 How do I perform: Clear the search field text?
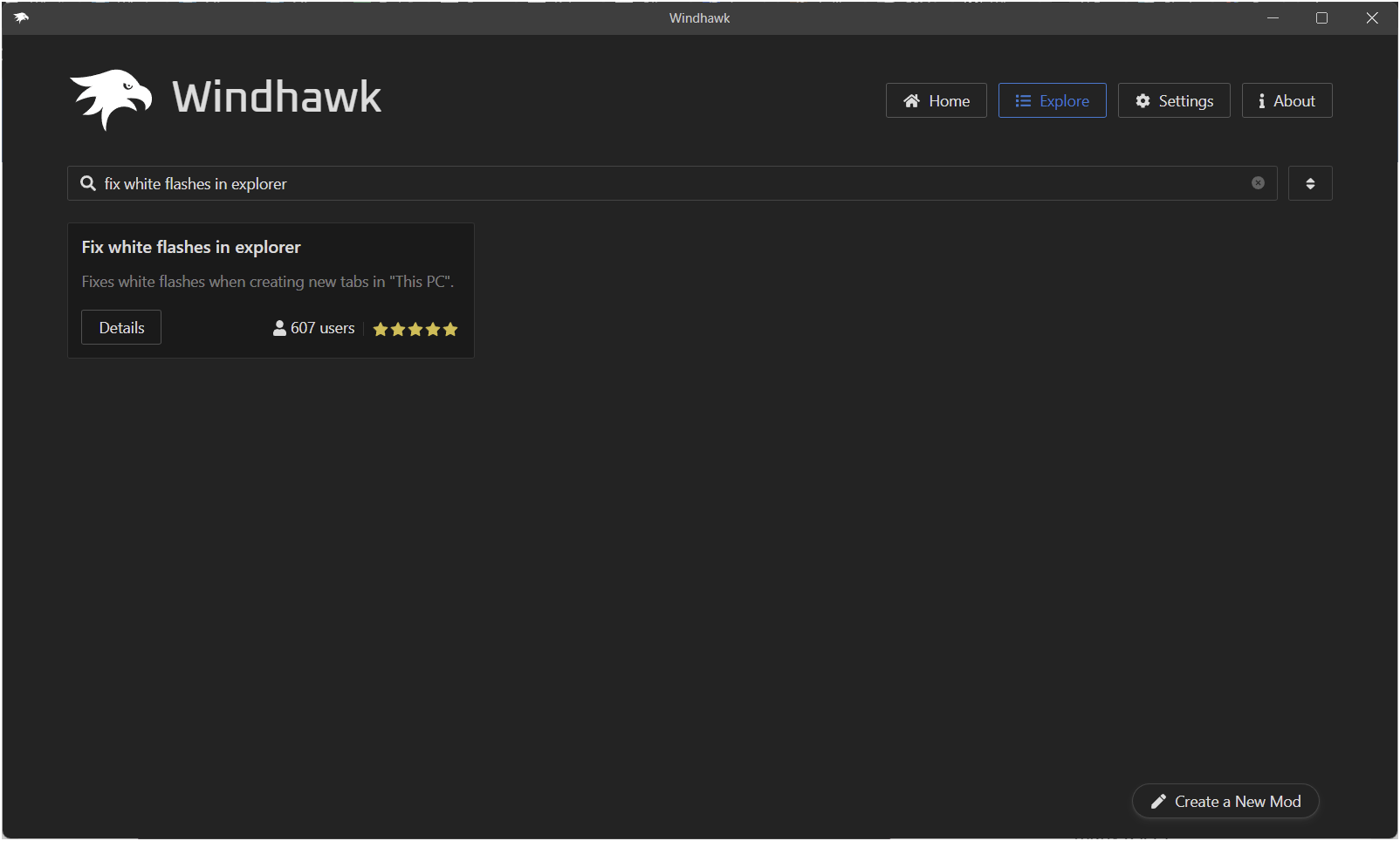tap(1258, 183)
